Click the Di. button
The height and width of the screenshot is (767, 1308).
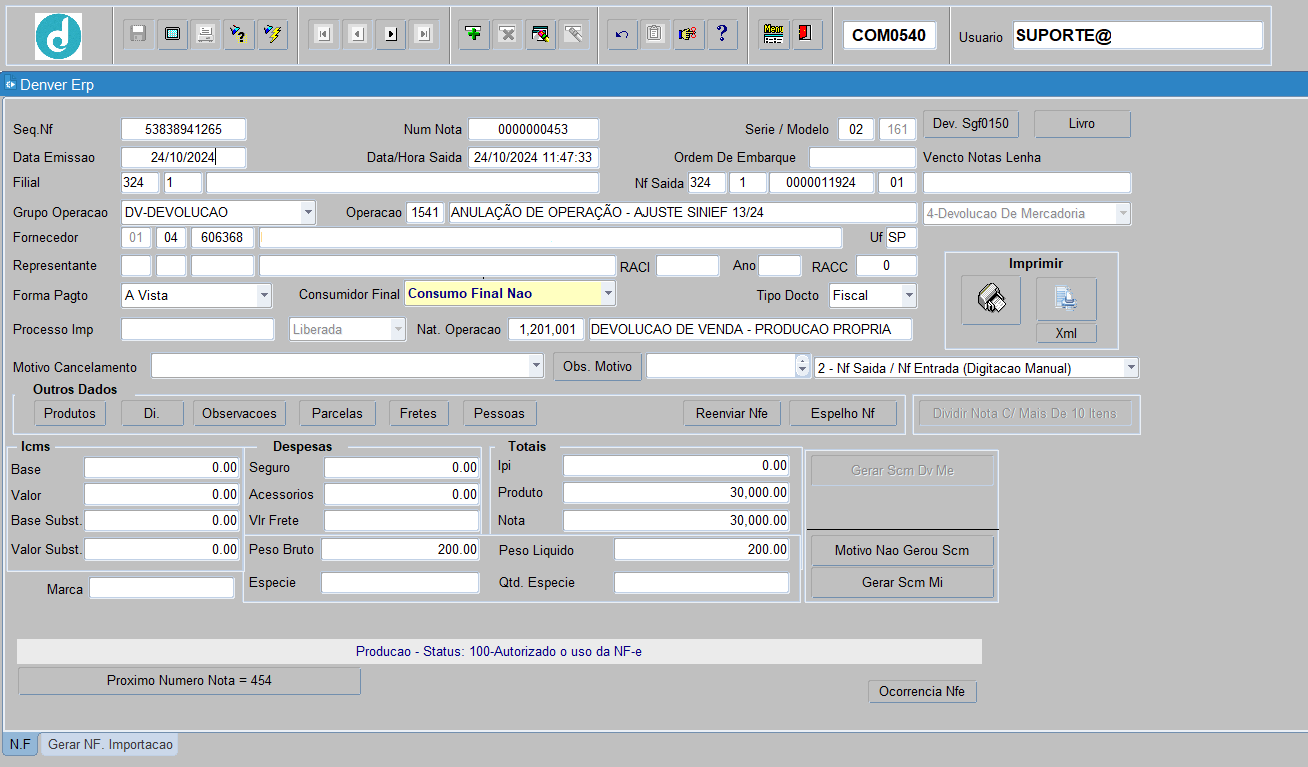pyautogui.click(x=152, y=413)
